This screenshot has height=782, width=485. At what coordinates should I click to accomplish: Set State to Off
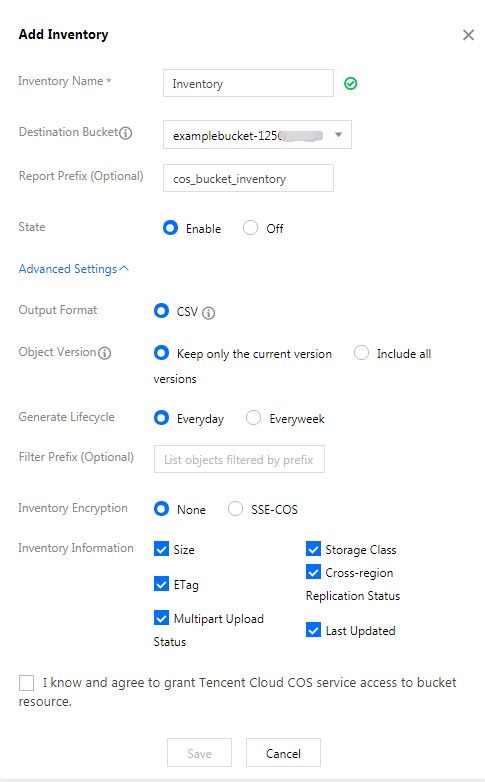point(250,228)
